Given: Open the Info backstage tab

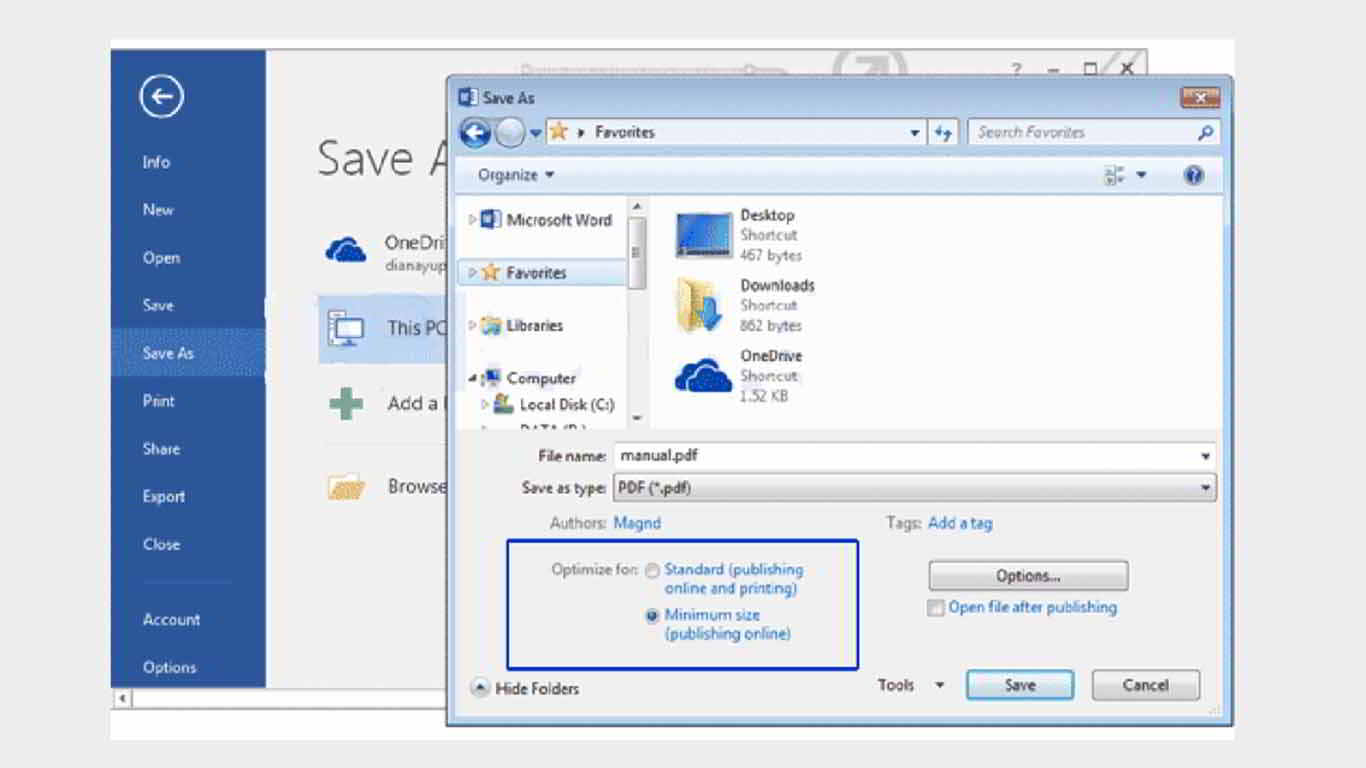Looking at the screenshot, I should tap(156, 162).
